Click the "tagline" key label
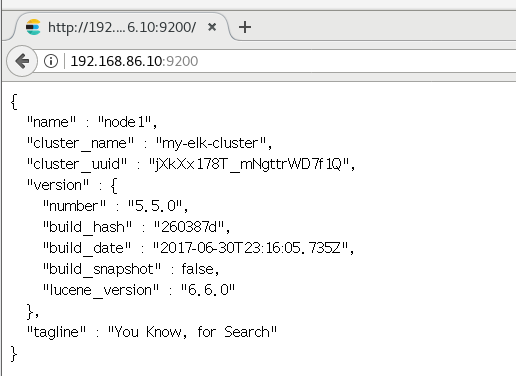The image size is (516, 376). click(x=56, y=332)
